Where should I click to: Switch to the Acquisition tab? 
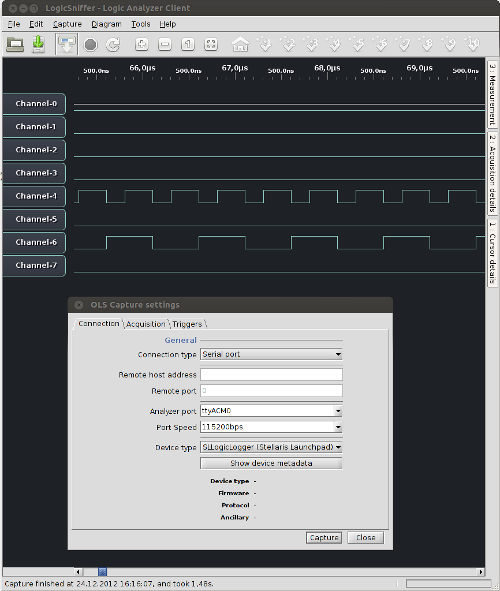(x=146, y=324)
